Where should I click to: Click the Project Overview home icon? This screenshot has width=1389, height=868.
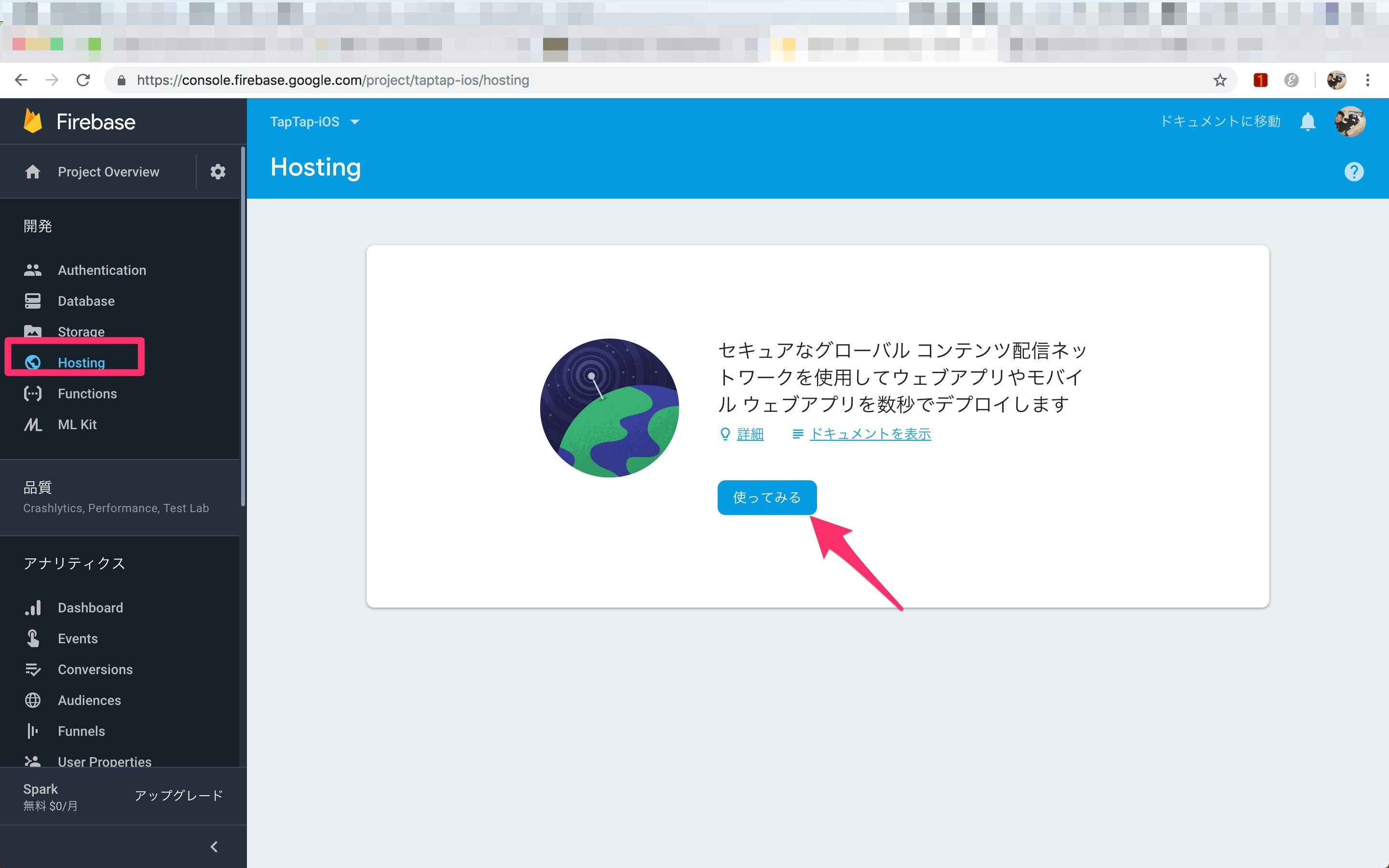[33, 172]
